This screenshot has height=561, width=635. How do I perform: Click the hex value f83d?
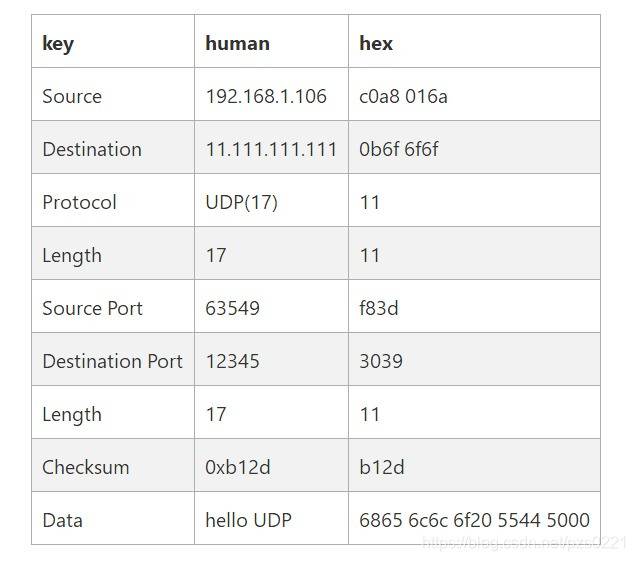pos(379,308)
